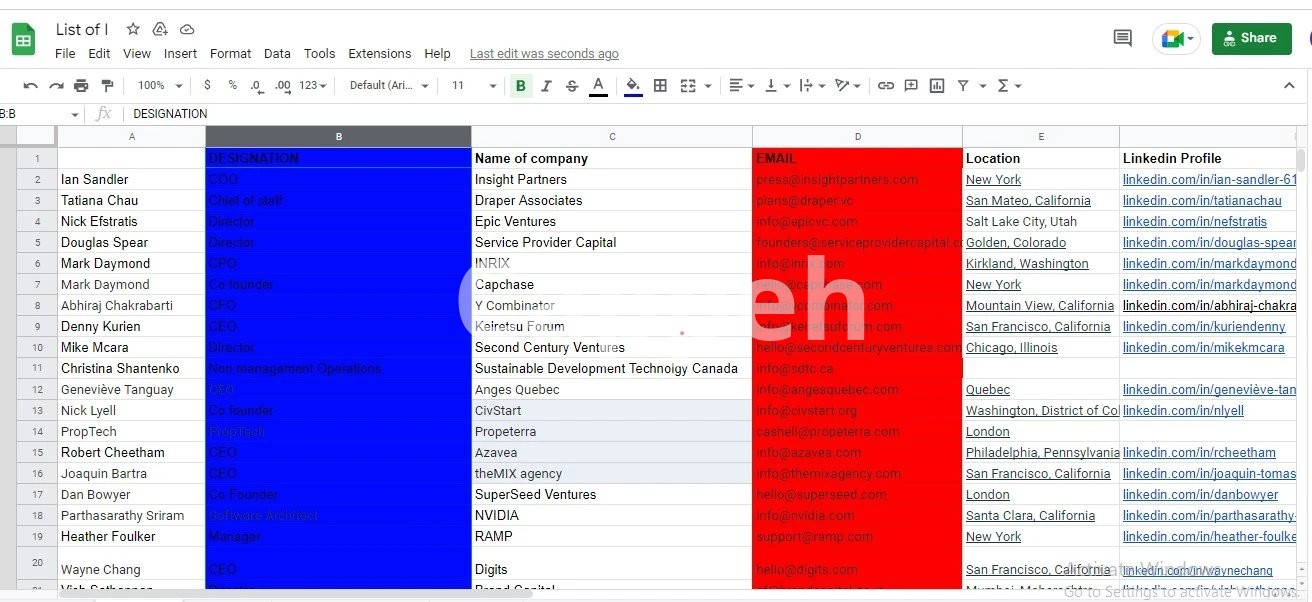Toggle strikethrough formatting

(x=572, y=86)
